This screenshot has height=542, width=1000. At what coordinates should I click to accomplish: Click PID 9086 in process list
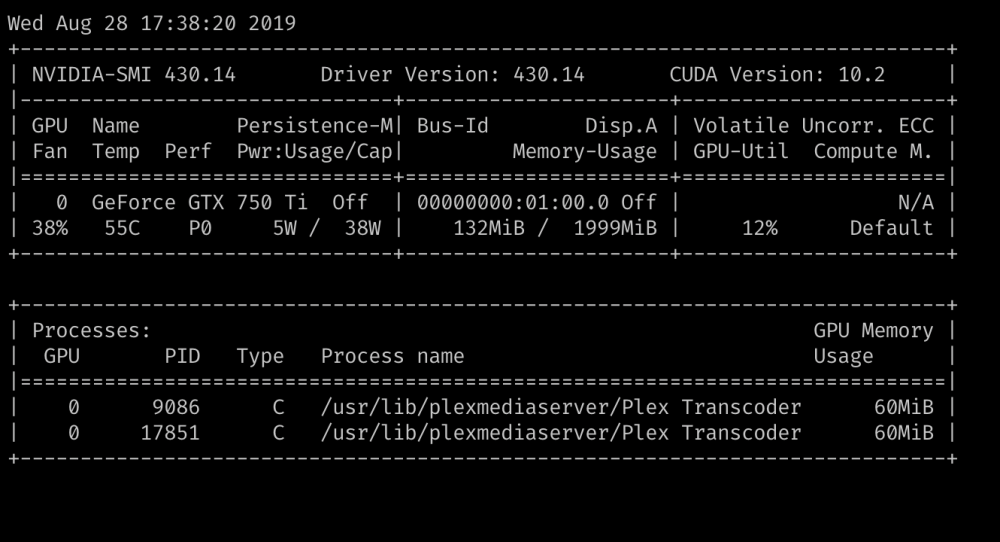pyautogui.click(x=176, y=407)
